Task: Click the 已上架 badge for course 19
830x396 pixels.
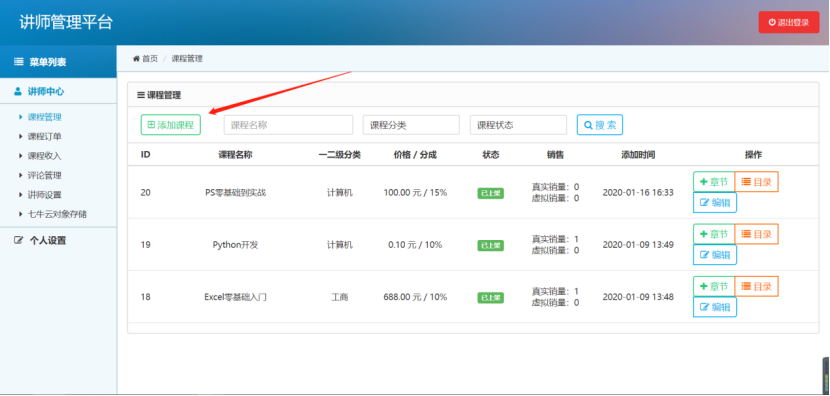Action: (491, 246)
